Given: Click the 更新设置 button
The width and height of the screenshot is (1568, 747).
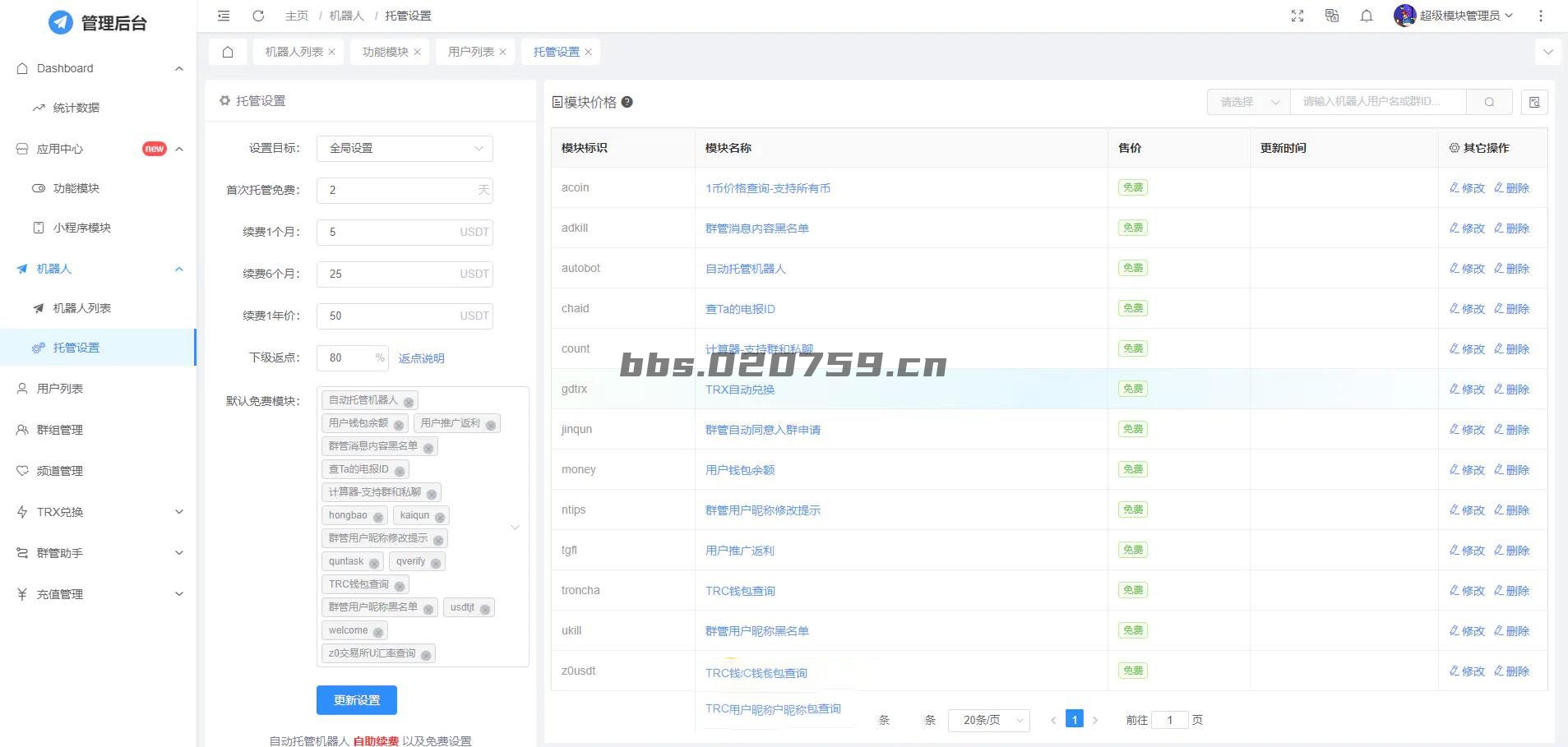Looking at the screenshot, I should click(x=357, y=700).
